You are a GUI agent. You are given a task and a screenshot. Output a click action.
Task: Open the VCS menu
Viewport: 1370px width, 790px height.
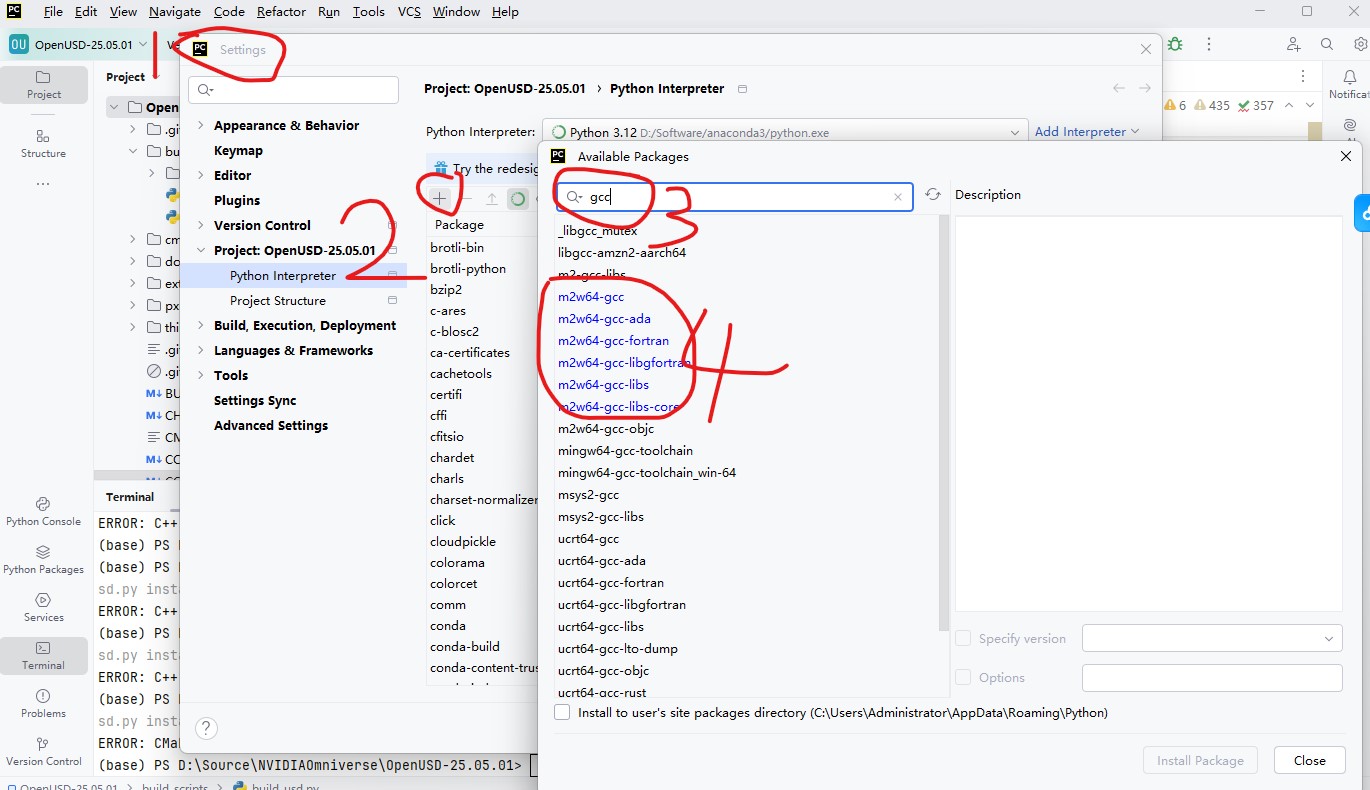point(409,12)
